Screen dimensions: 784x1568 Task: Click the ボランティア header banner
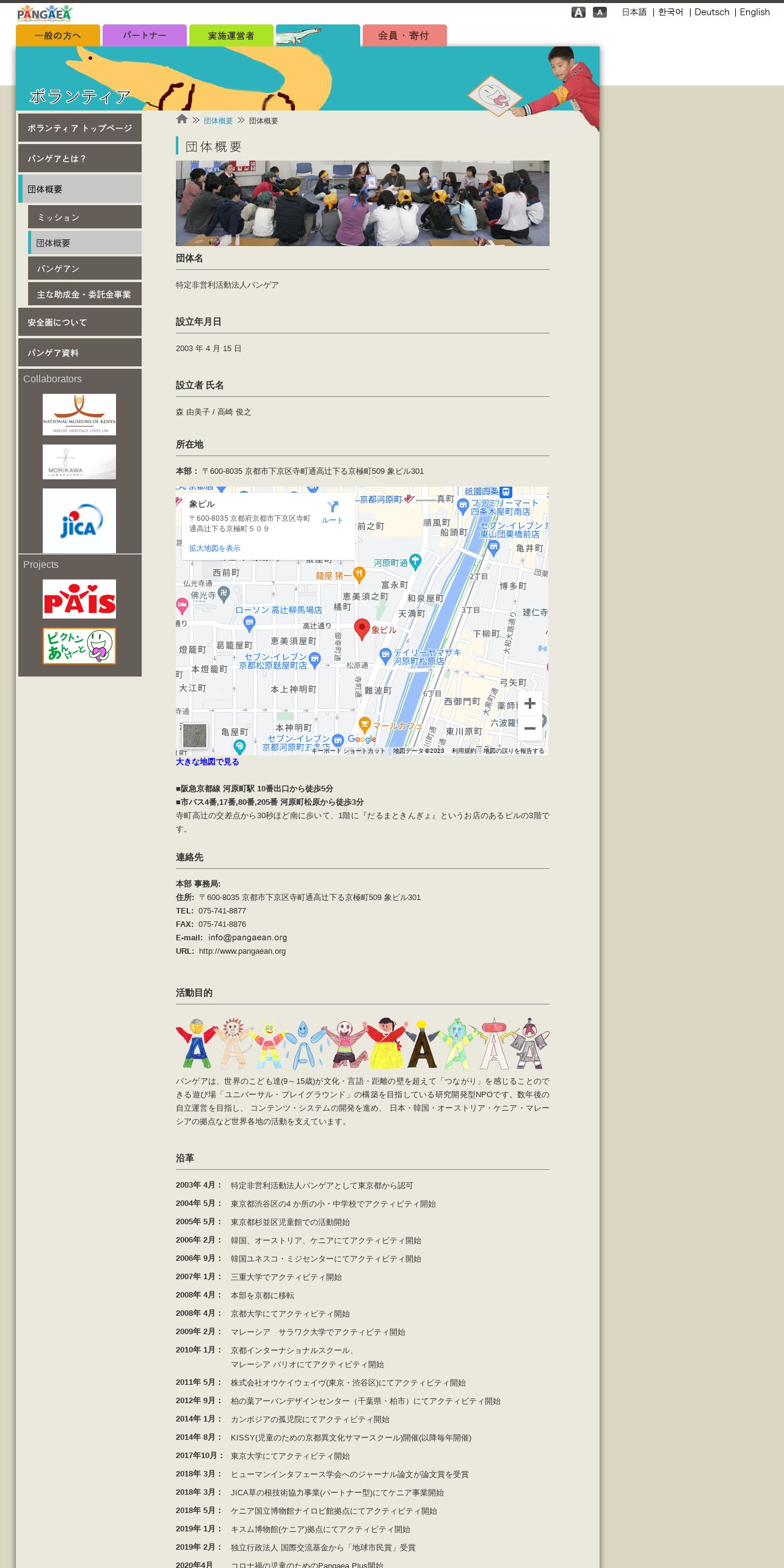(308, 78)
